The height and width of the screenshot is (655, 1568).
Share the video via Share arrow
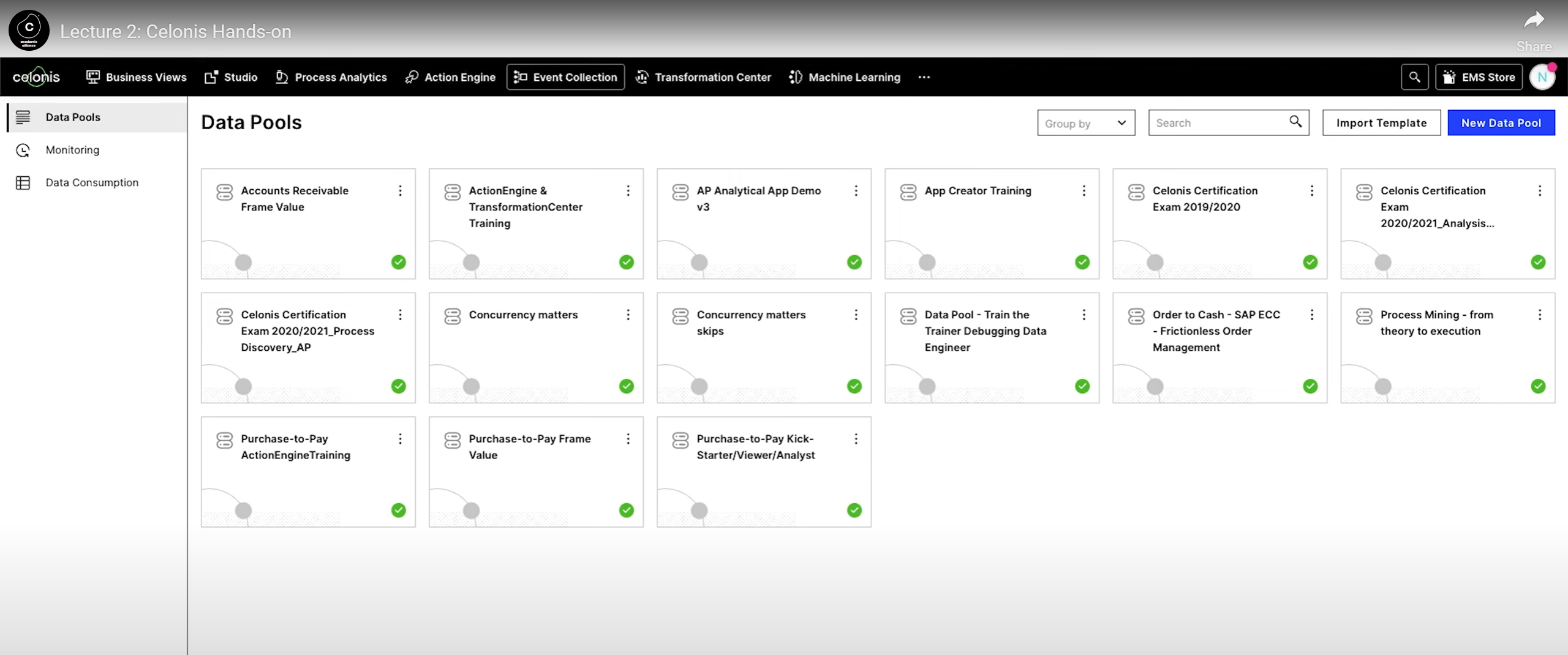1534,31
